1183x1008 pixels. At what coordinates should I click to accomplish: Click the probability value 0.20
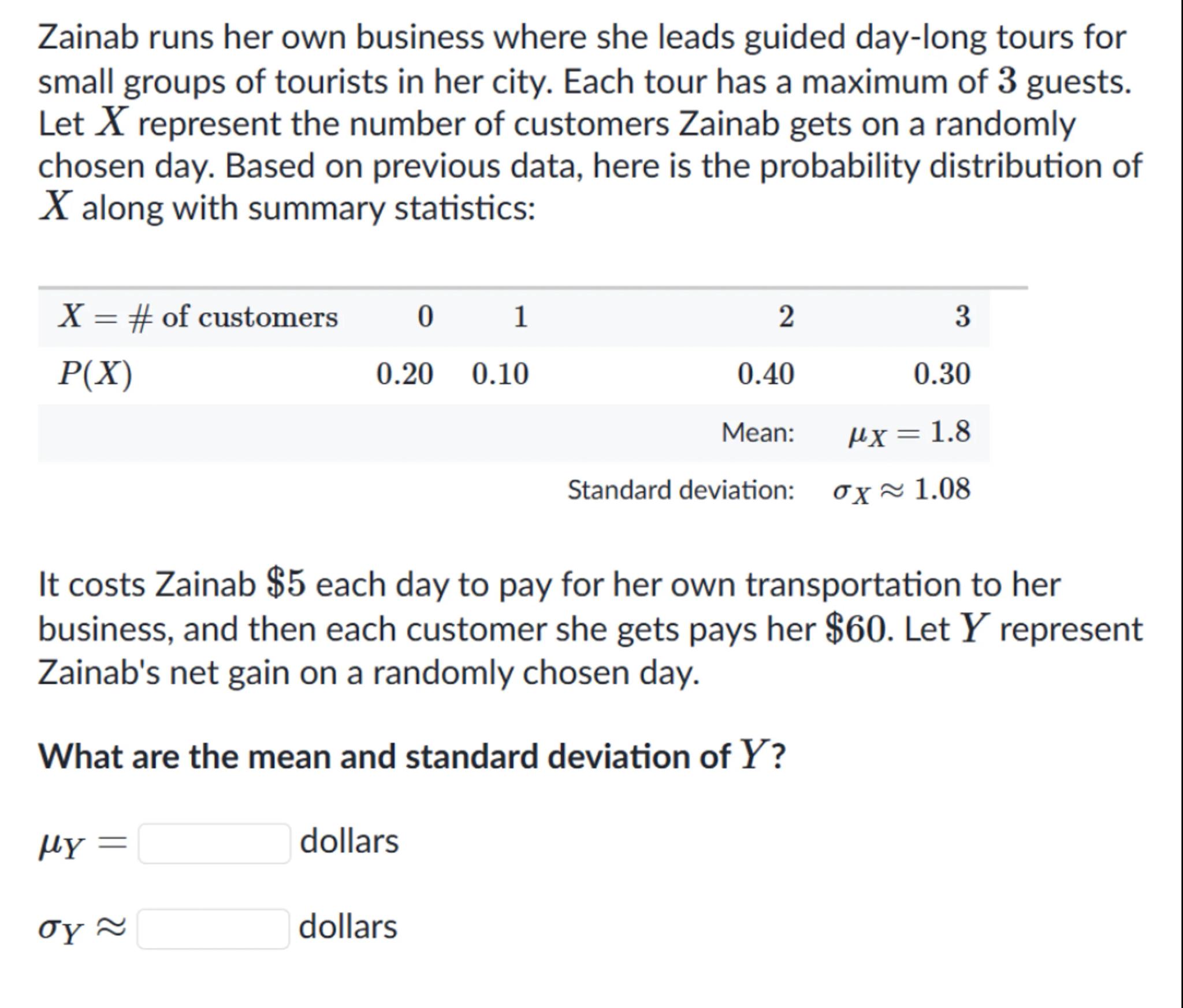point(404,374)
